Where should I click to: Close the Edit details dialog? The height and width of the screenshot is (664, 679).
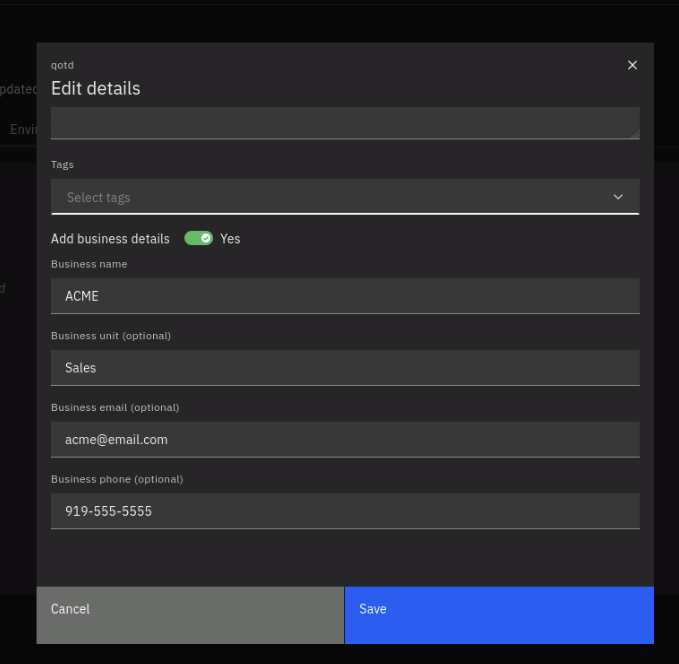point(632,65)
